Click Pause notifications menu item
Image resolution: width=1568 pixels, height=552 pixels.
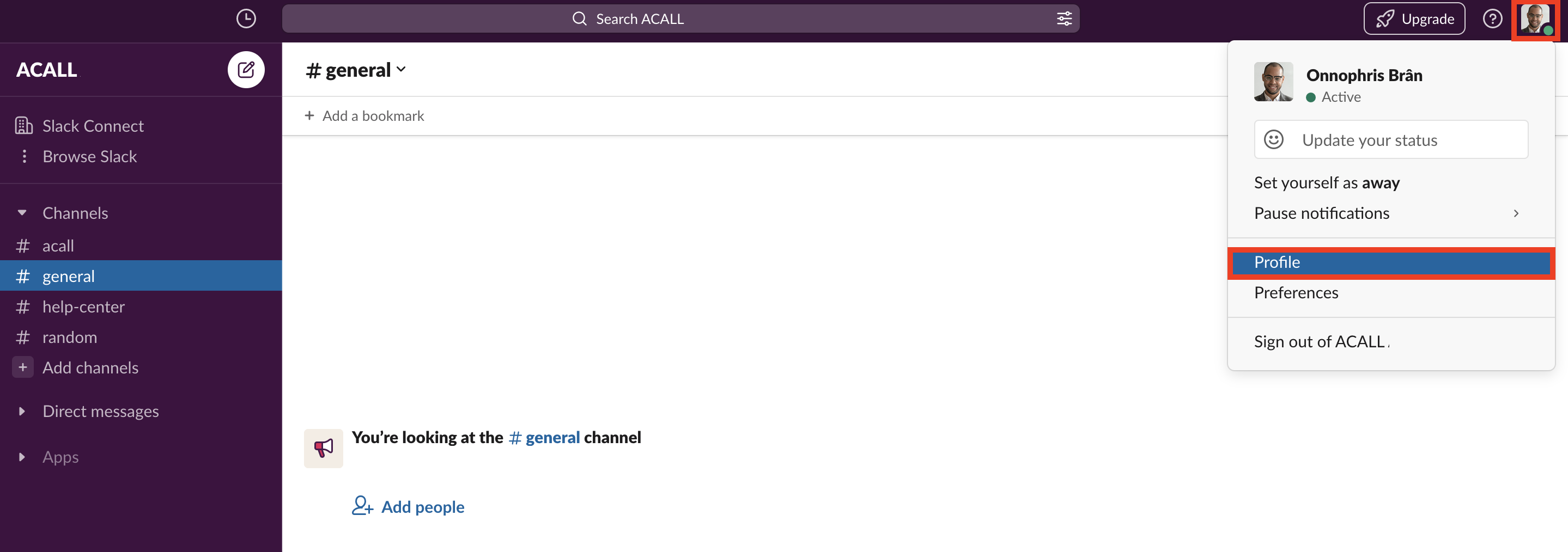click(1391, 213)
